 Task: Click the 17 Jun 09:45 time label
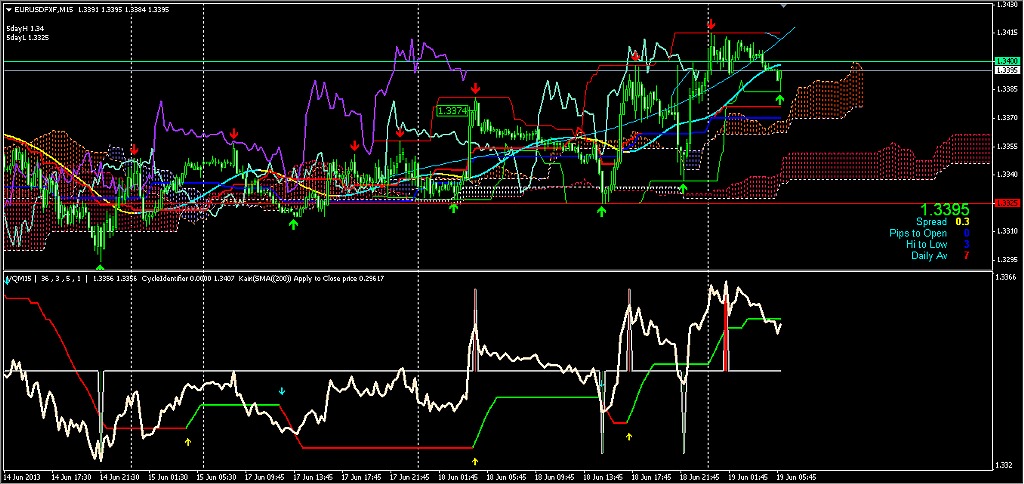pos(263,477)
